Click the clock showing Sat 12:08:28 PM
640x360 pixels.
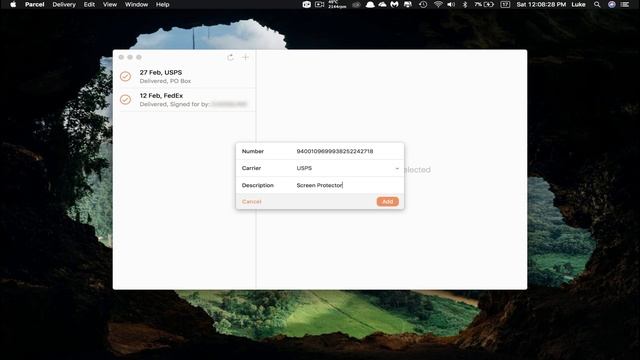point(541,4)
